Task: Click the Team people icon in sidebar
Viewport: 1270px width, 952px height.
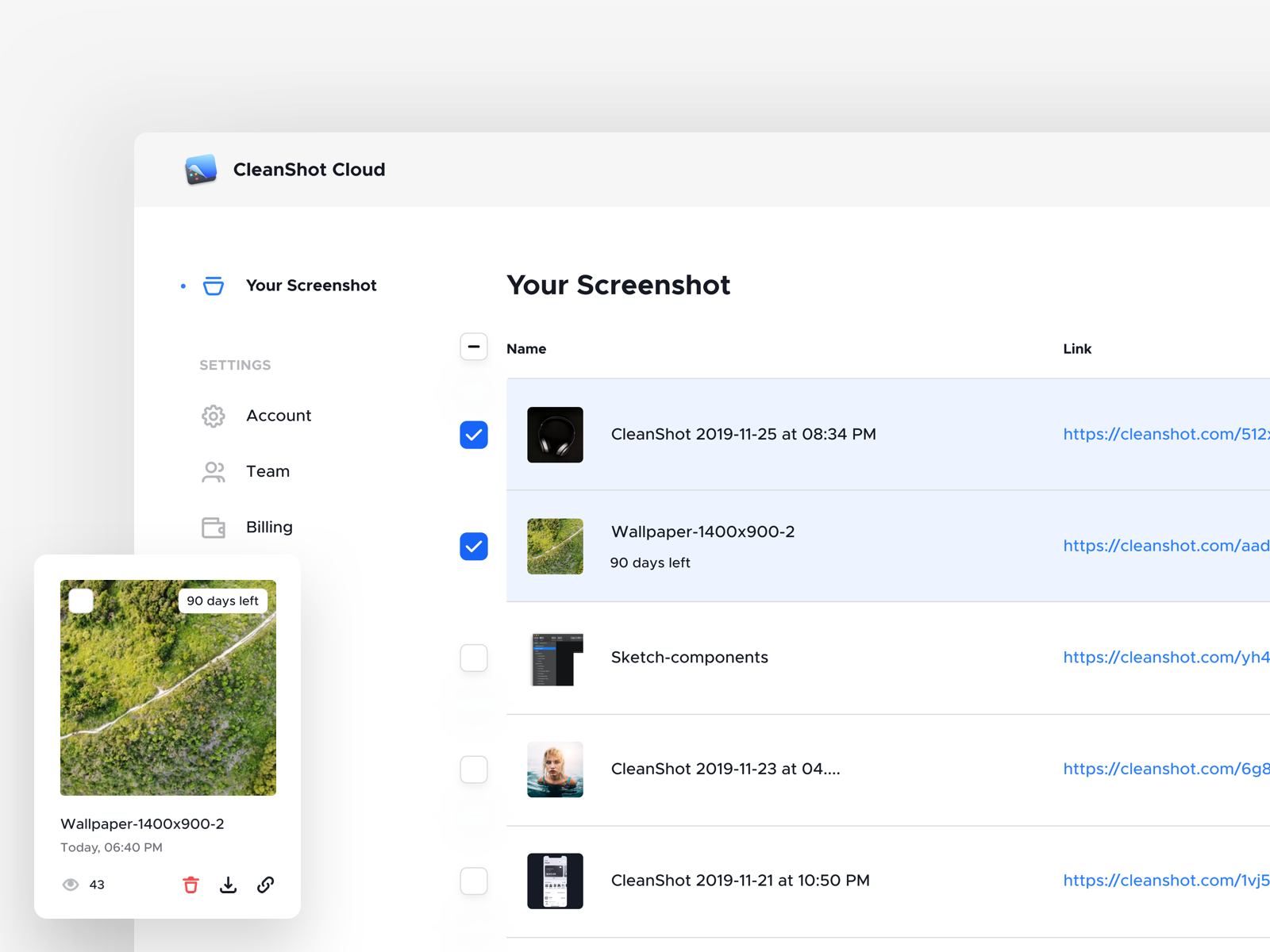Action: point(213,471)
